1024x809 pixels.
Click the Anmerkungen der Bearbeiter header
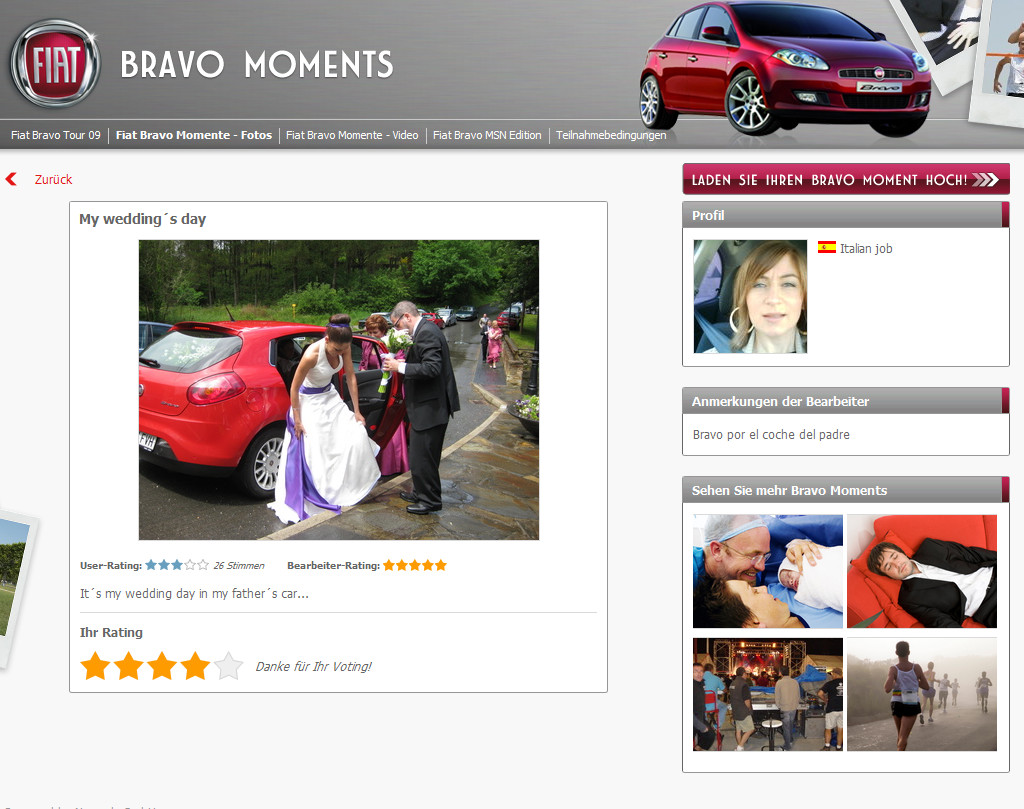point(846,401)
